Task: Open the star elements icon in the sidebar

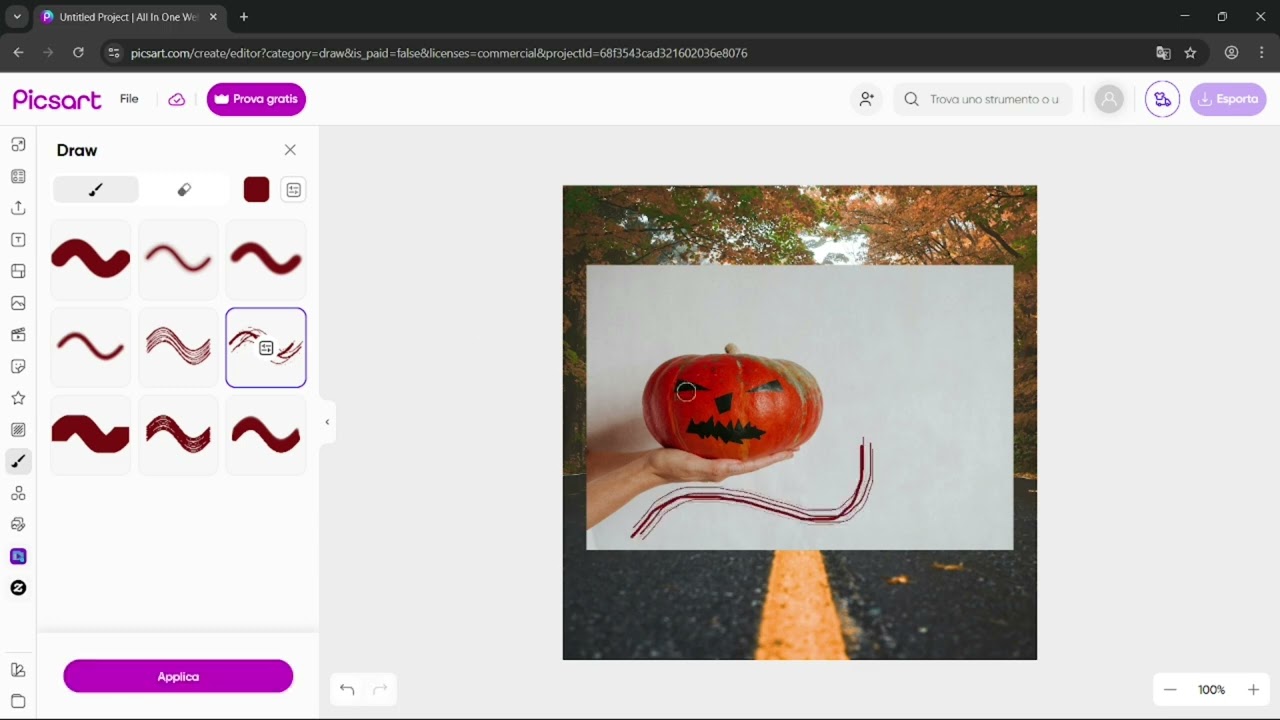Action: (x=18, y=398)
